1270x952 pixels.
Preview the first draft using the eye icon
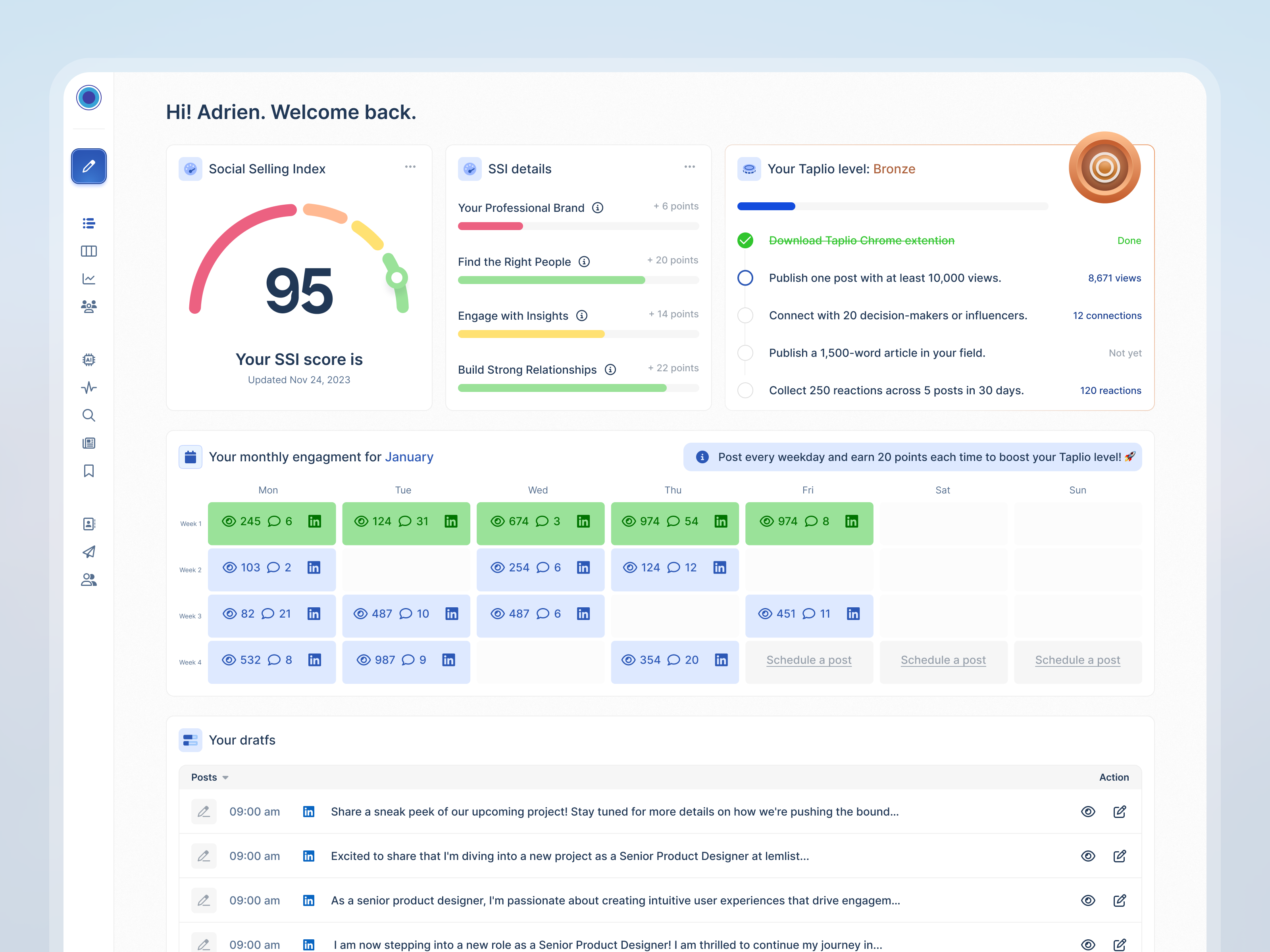tap(1088, 812)
